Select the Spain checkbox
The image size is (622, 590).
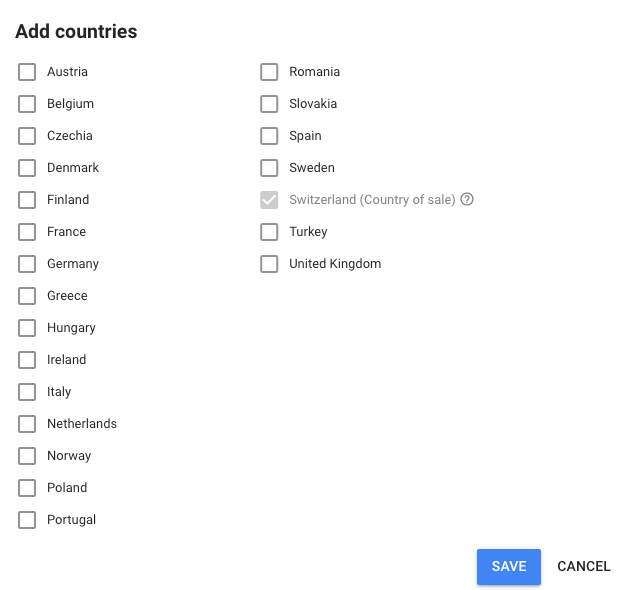(269, 136)
